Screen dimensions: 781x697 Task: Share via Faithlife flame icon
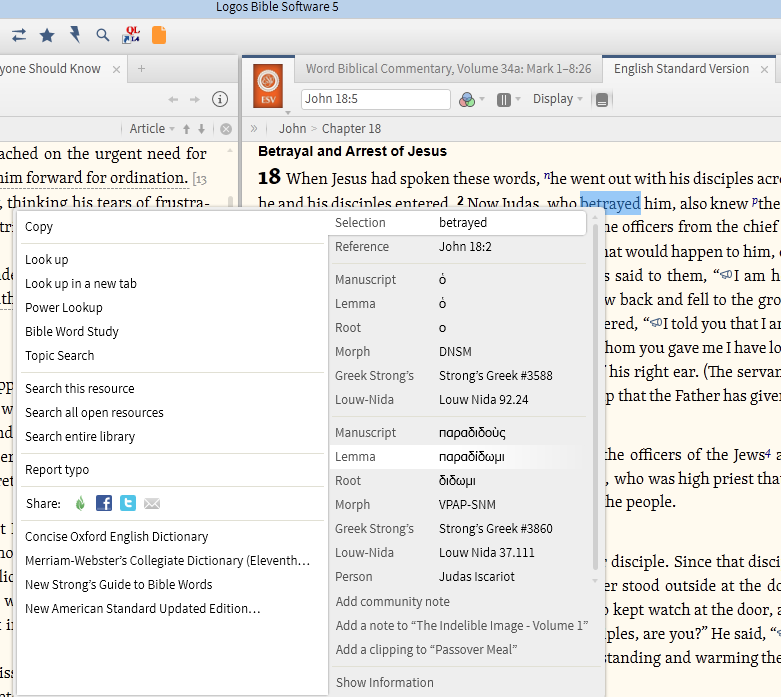[80, 503]
